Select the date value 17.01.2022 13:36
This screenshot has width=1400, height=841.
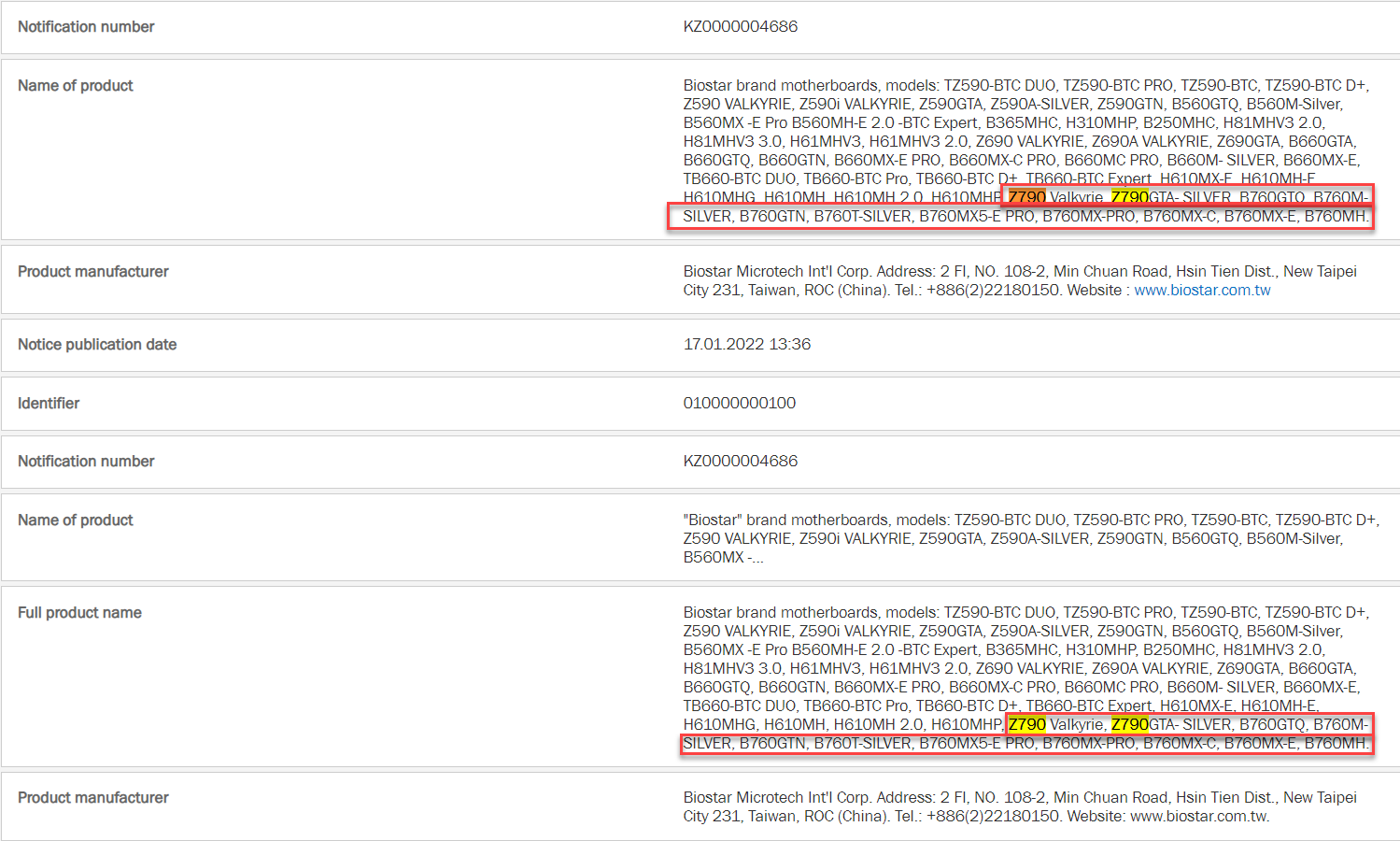coord(747,344)
